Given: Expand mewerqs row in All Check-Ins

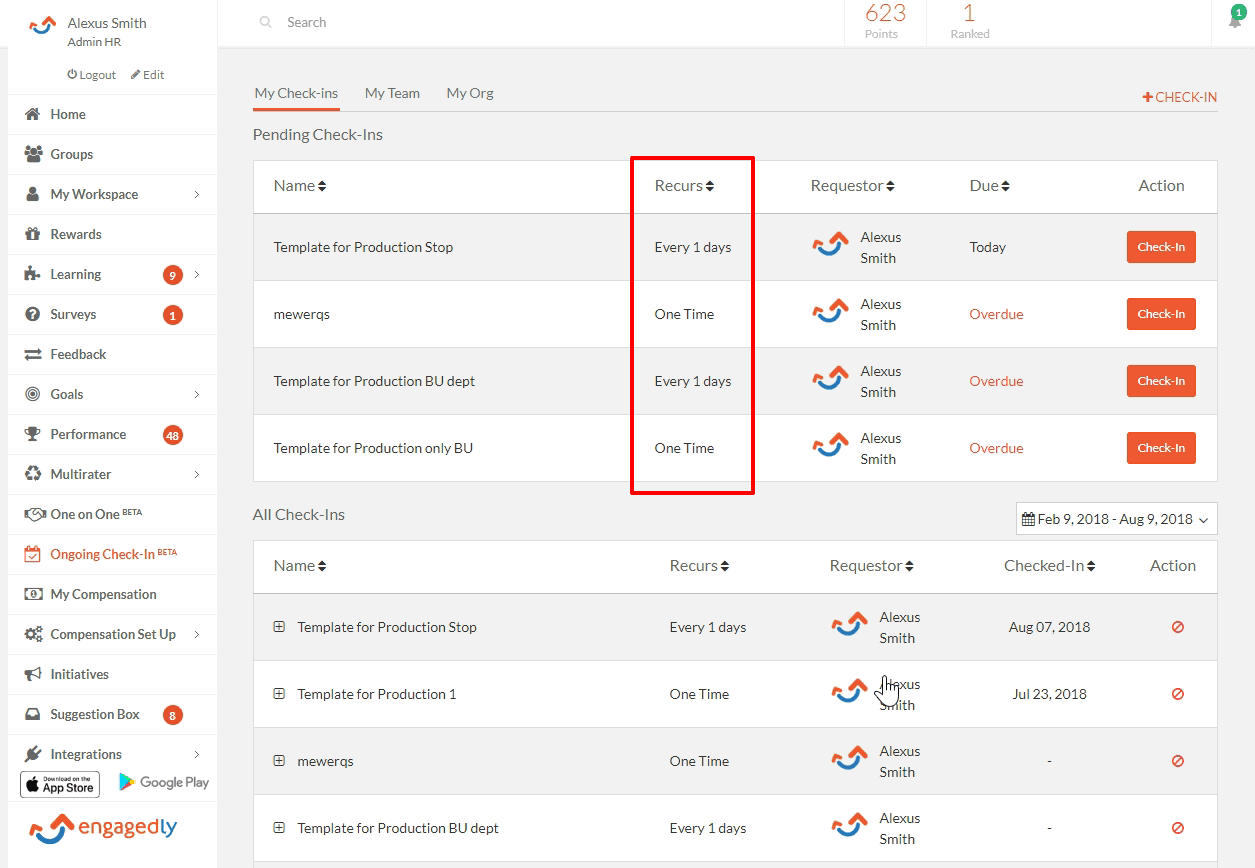Looking at the screenshot, I should pos(279,761).
